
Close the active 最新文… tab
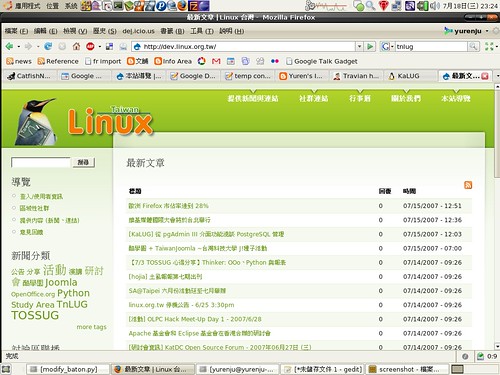[485, 76]
